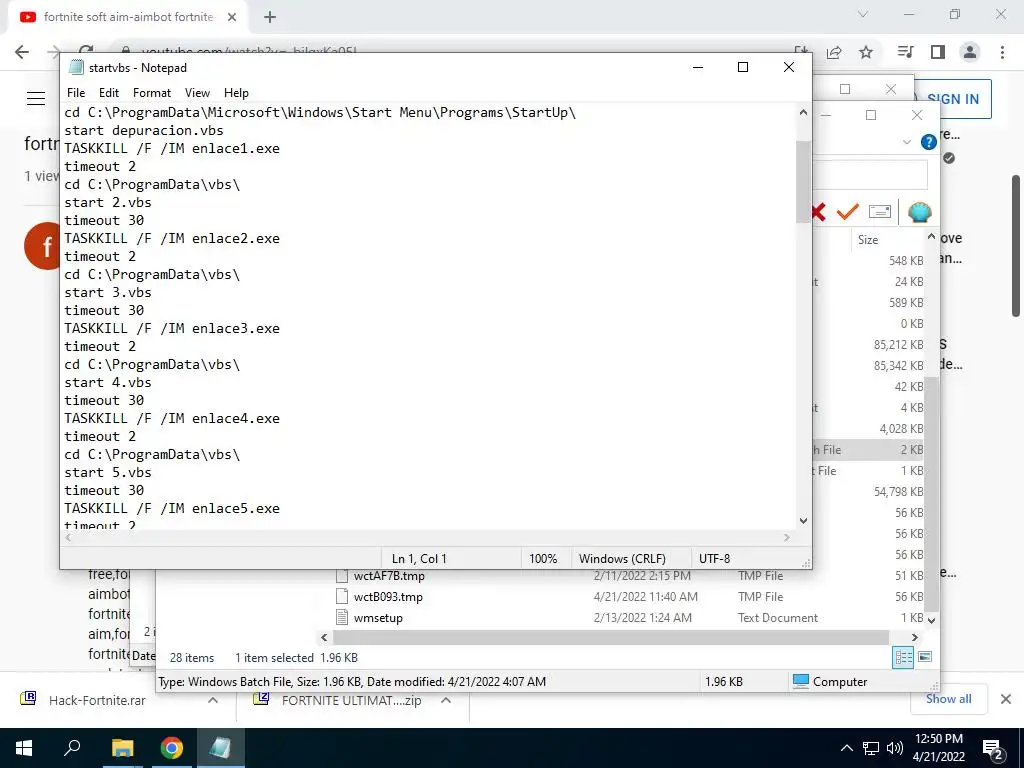Bookmark this page with star icon
The image size is (1024, 768).
(x=866, y=52)
